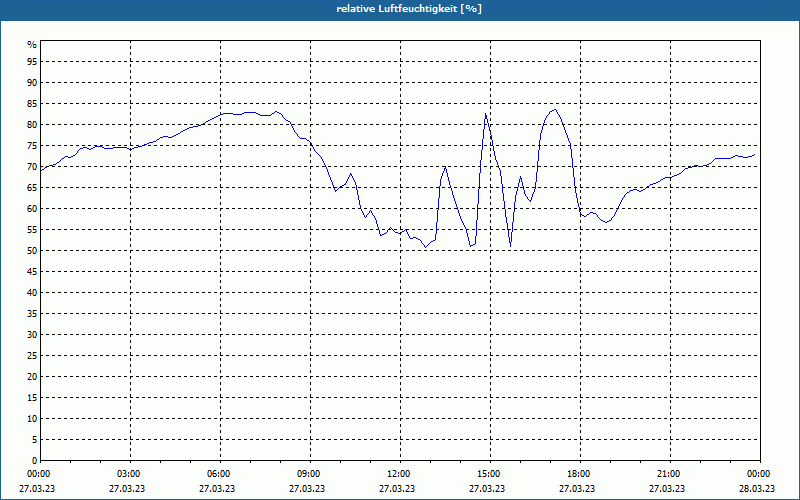Select the '20' y-axis label
Viewport: 800px width, 500px height.
(x=32, y=377)
